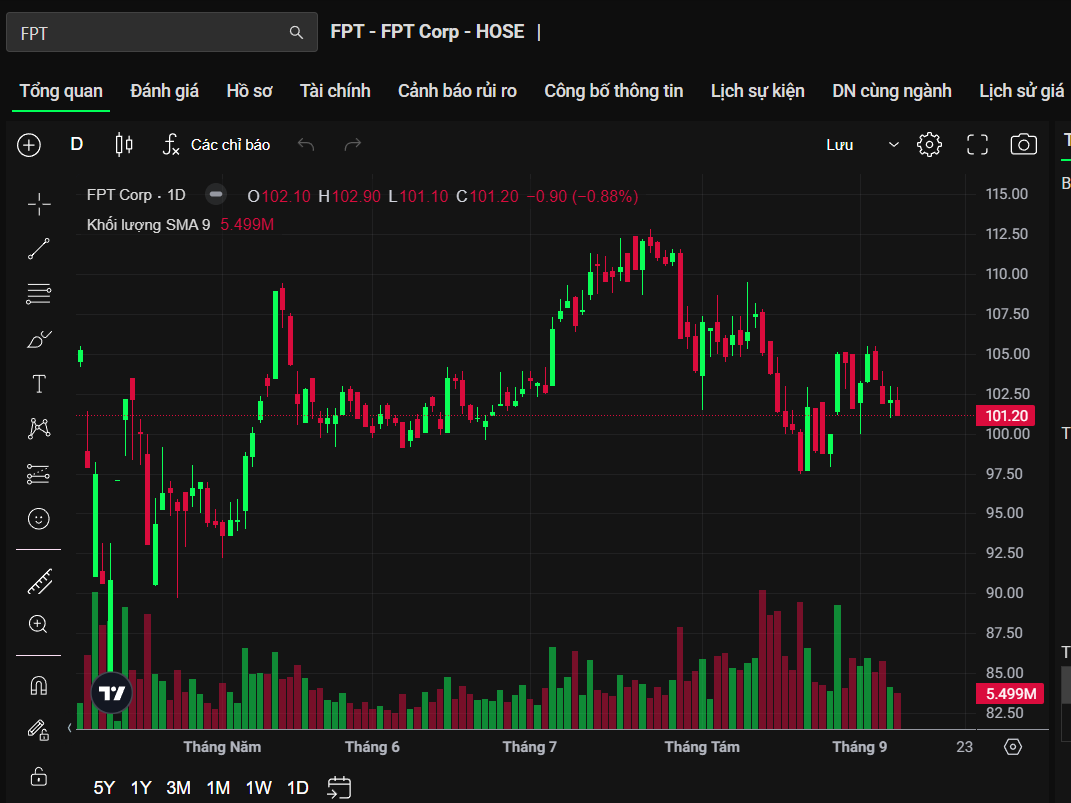1071x803 pixels.
Task: Switch to the Đánh giá tab
Action: click(165, 91)
